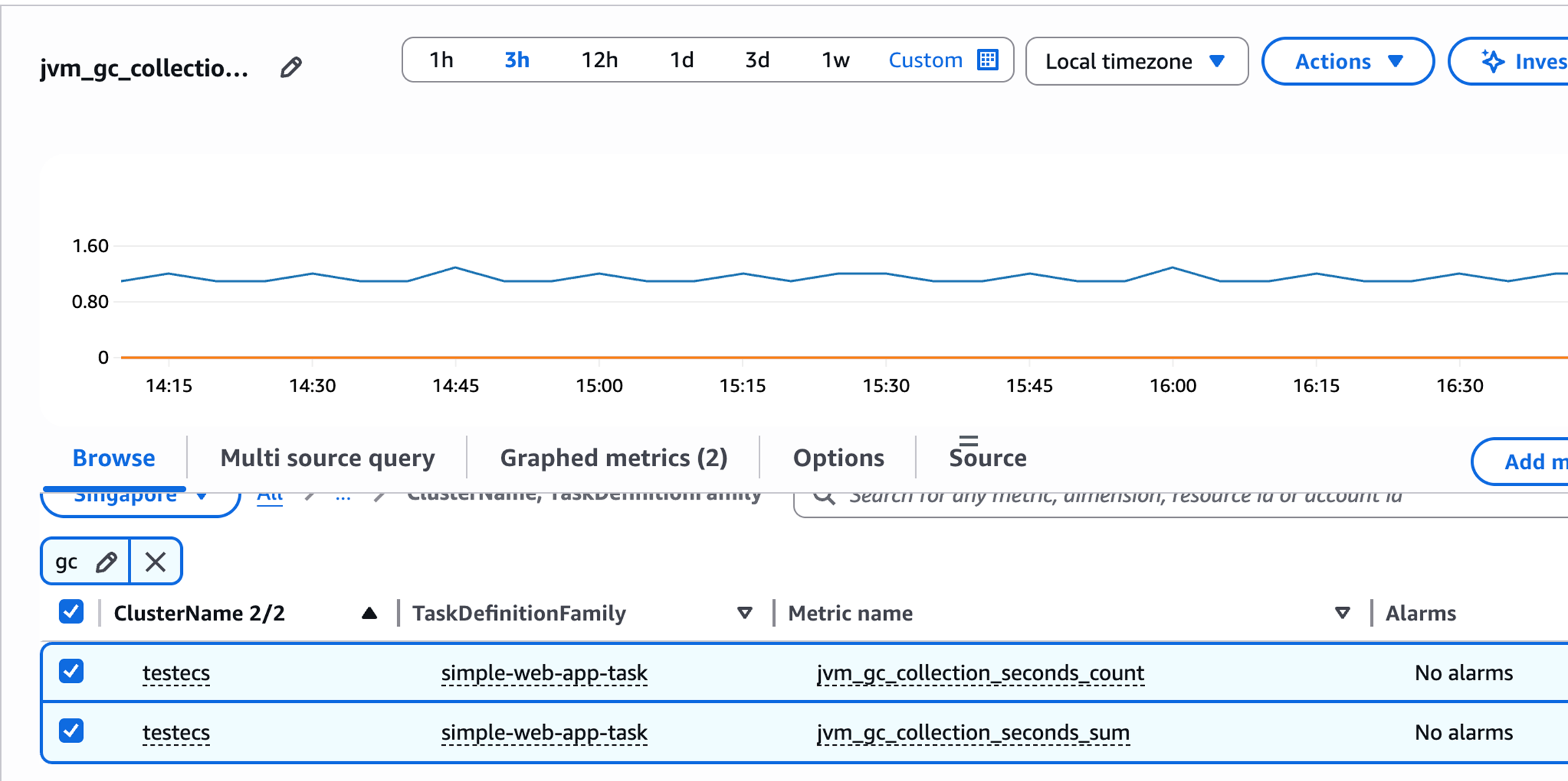Click the ClusterName sort ascending arrow
Viewport: 1568px width, 781px height.
pyautogui.click(x=369, y=614)
